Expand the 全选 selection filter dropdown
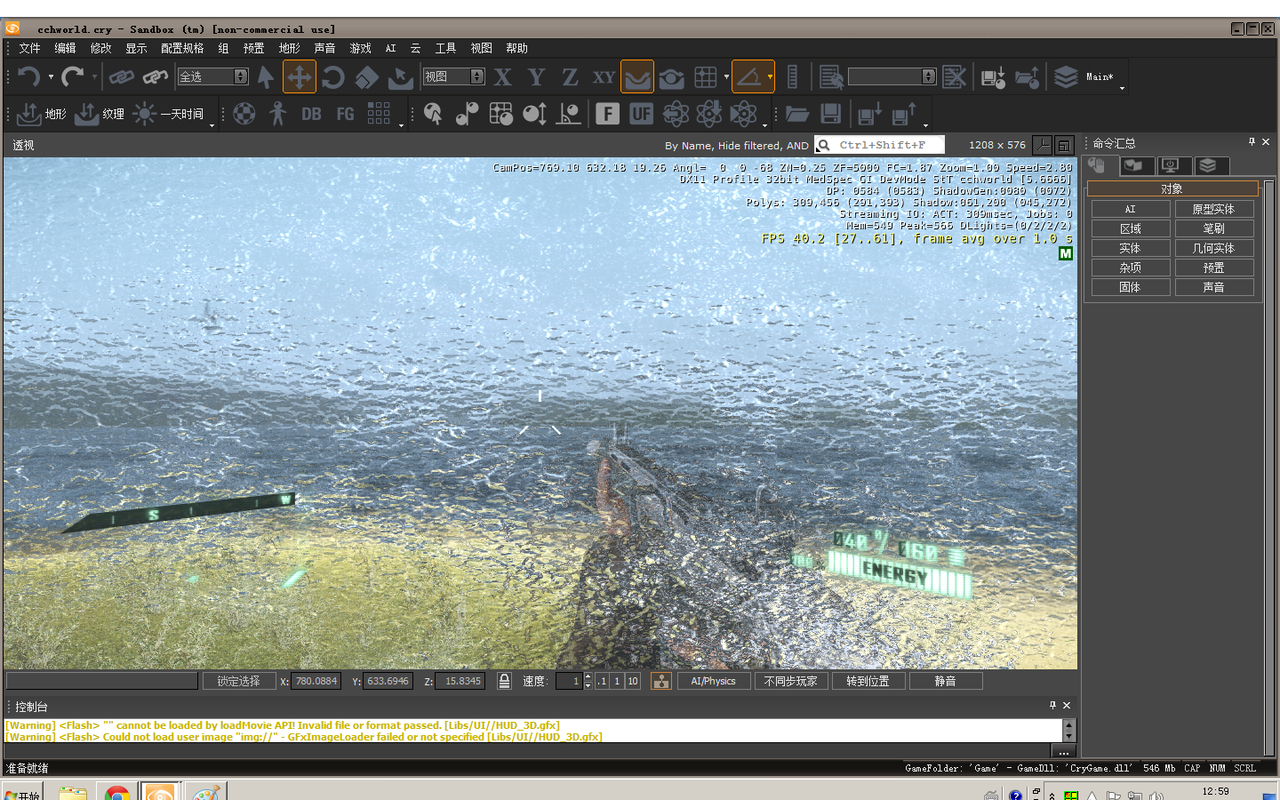The height and width of the screenshot is (800, 1280). (x=241, y=76)
